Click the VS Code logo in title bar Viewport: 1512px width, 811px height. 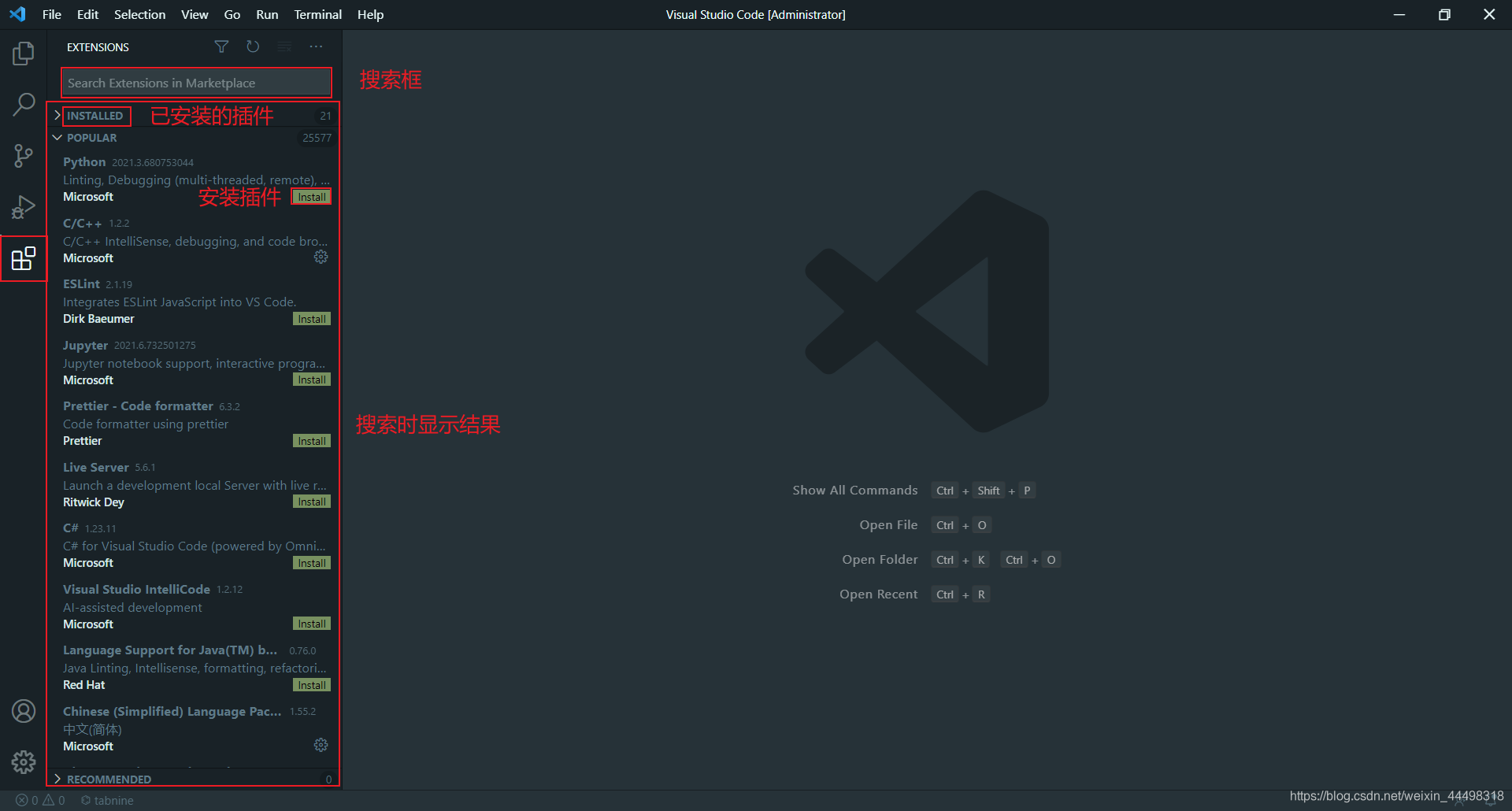(x=17, y=14)
